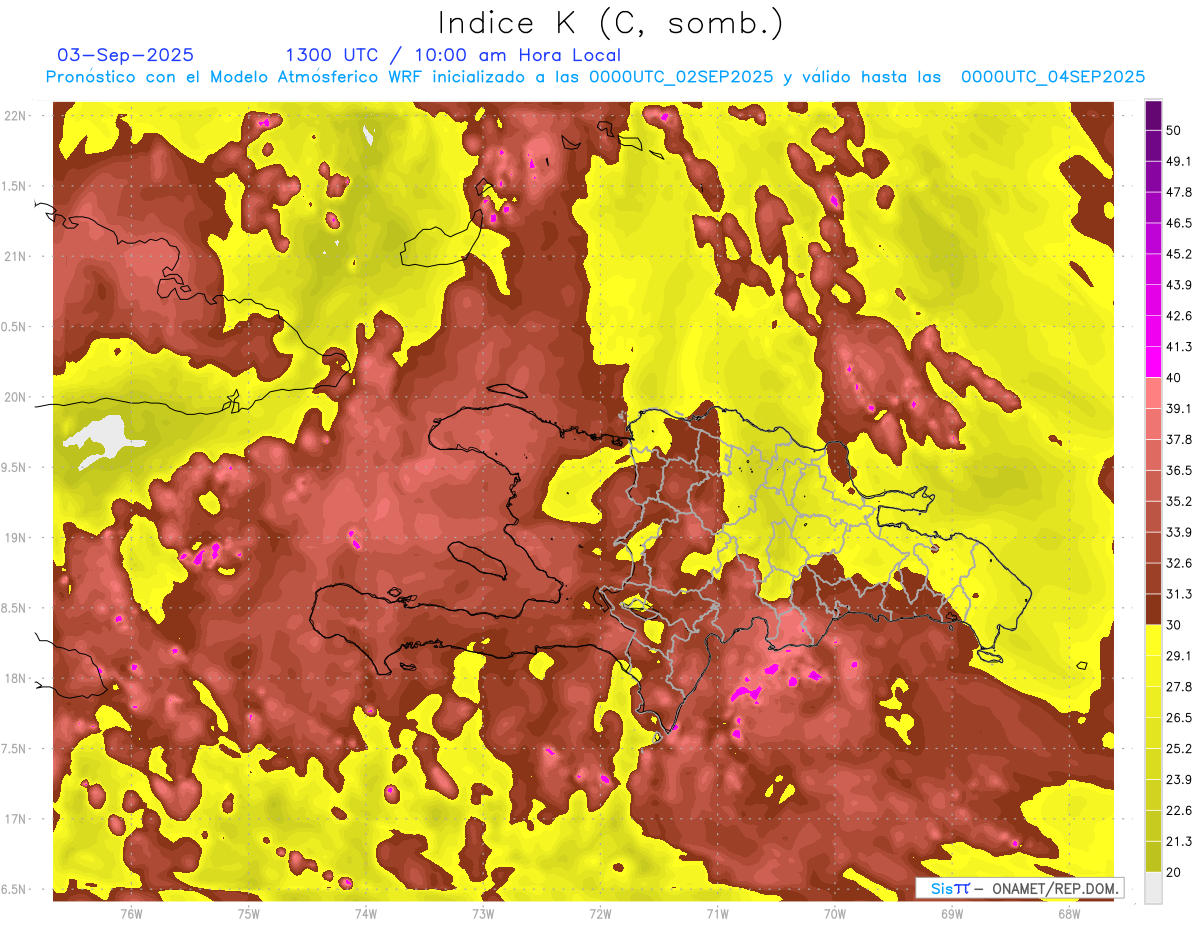Pick the salmon swatch between 39.1 and 40
The width and height of the screenshot is (1200, 927).
point(1153,392)
